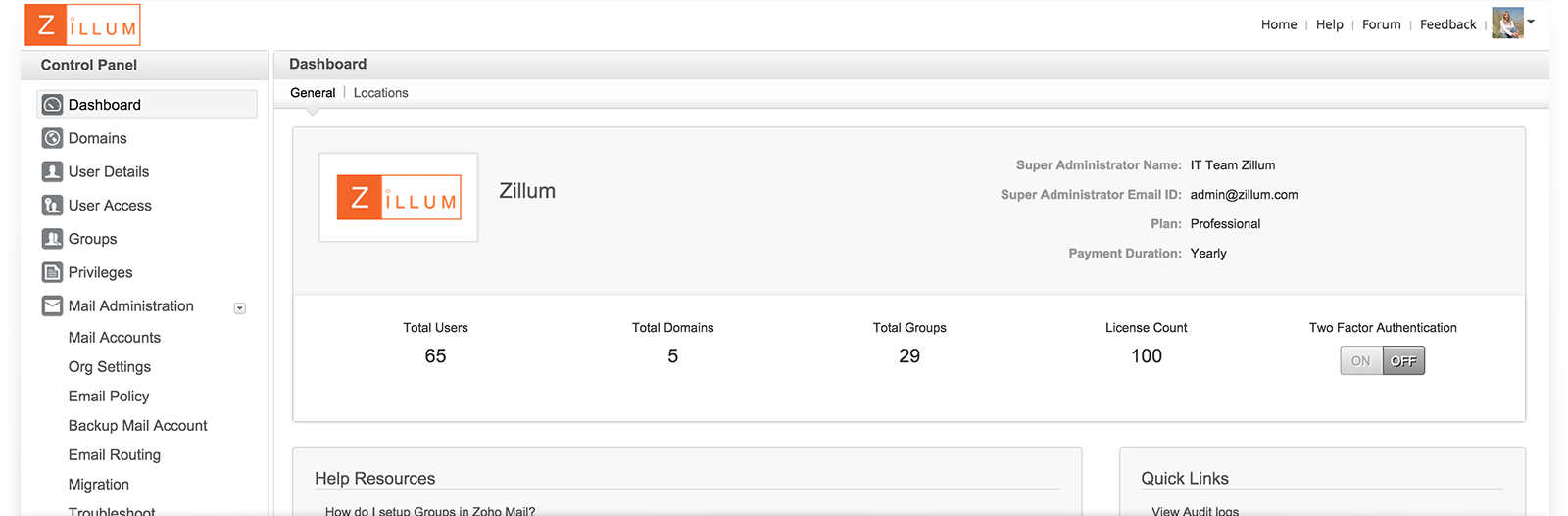The image size is (1568, 516).
Task: Turn on Two Factor Authentication
Action: [x=1361, y=361]
